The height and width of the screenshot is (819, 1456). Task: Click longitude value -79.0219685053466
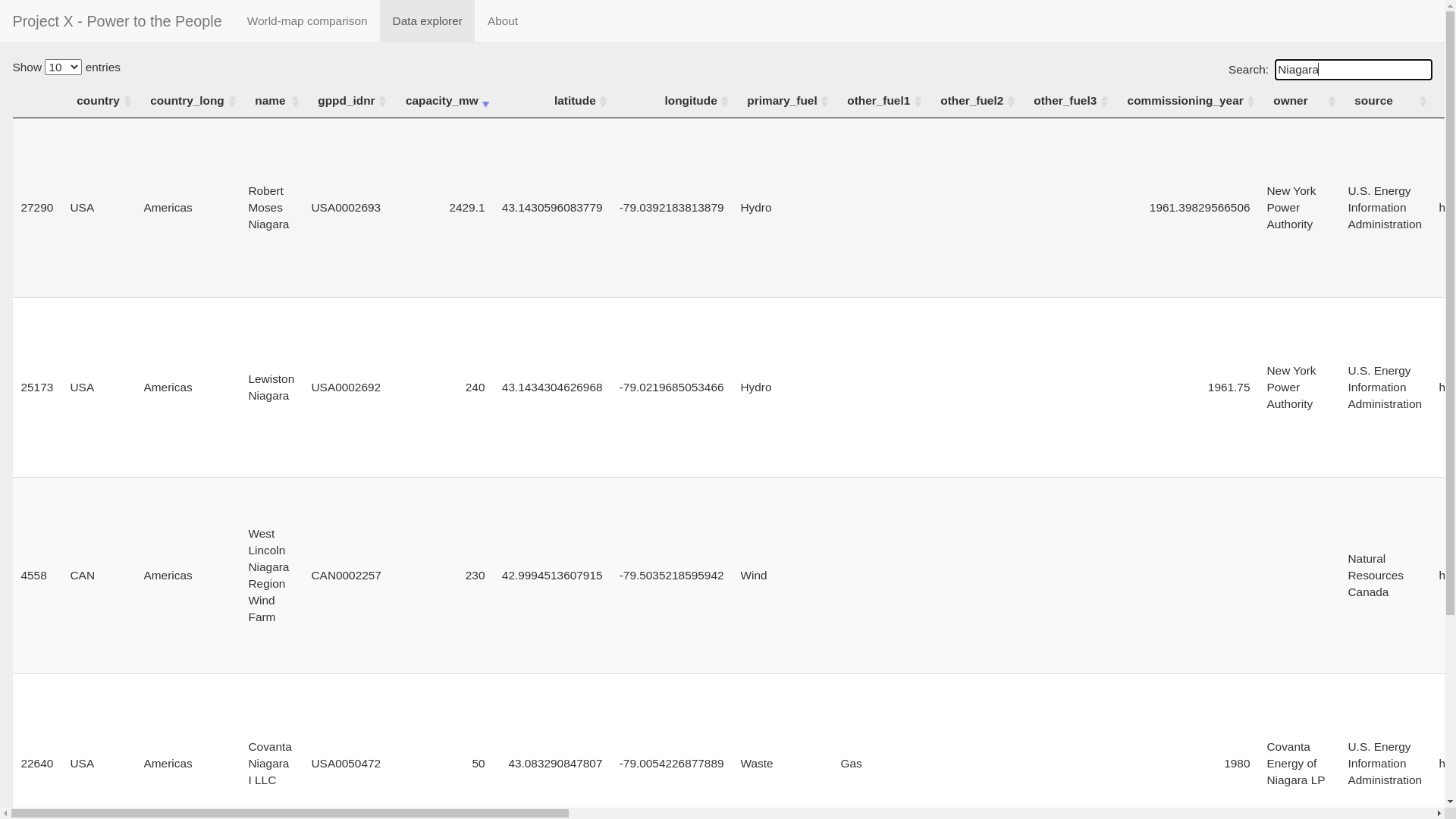(671, 388)
